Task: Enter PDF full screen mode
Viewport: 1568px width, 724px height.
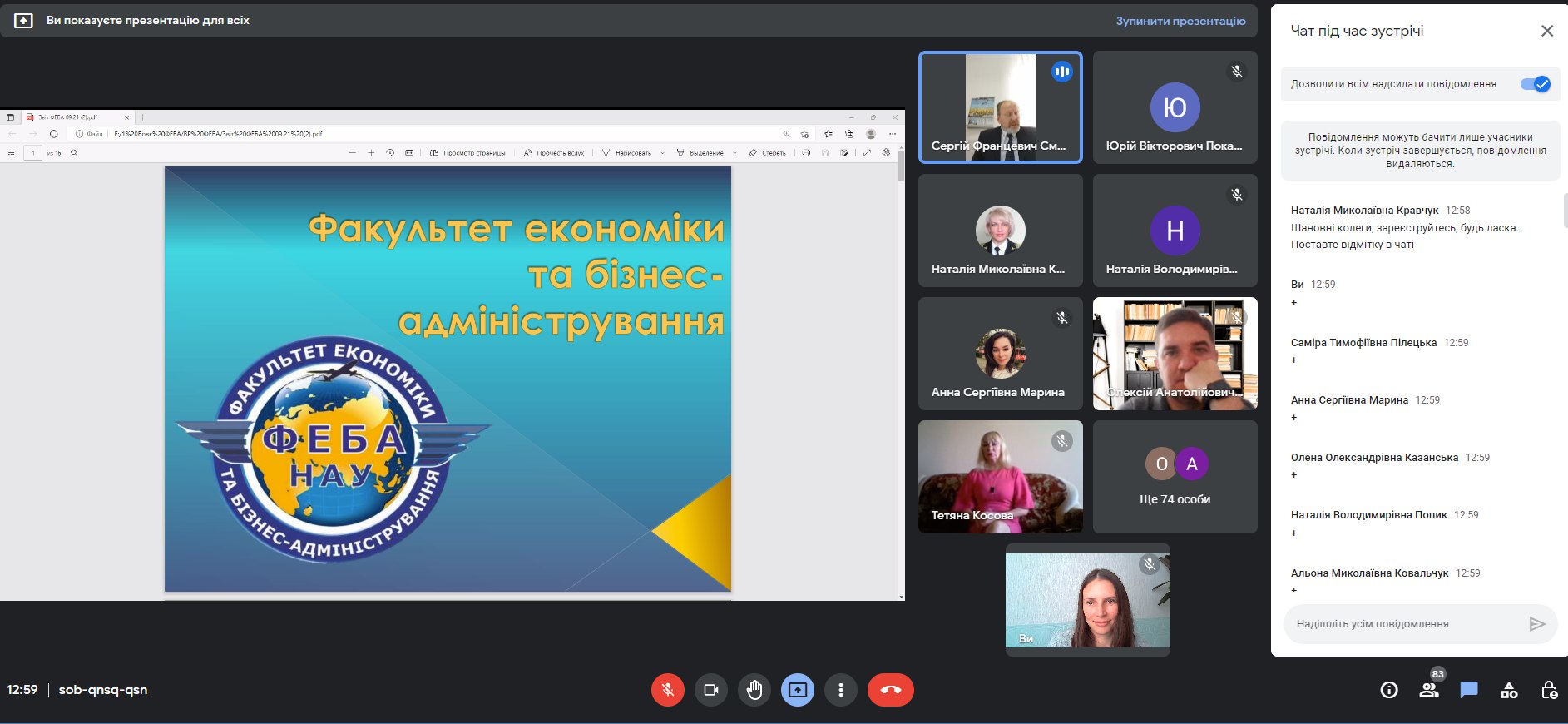Action: point(867,153)
